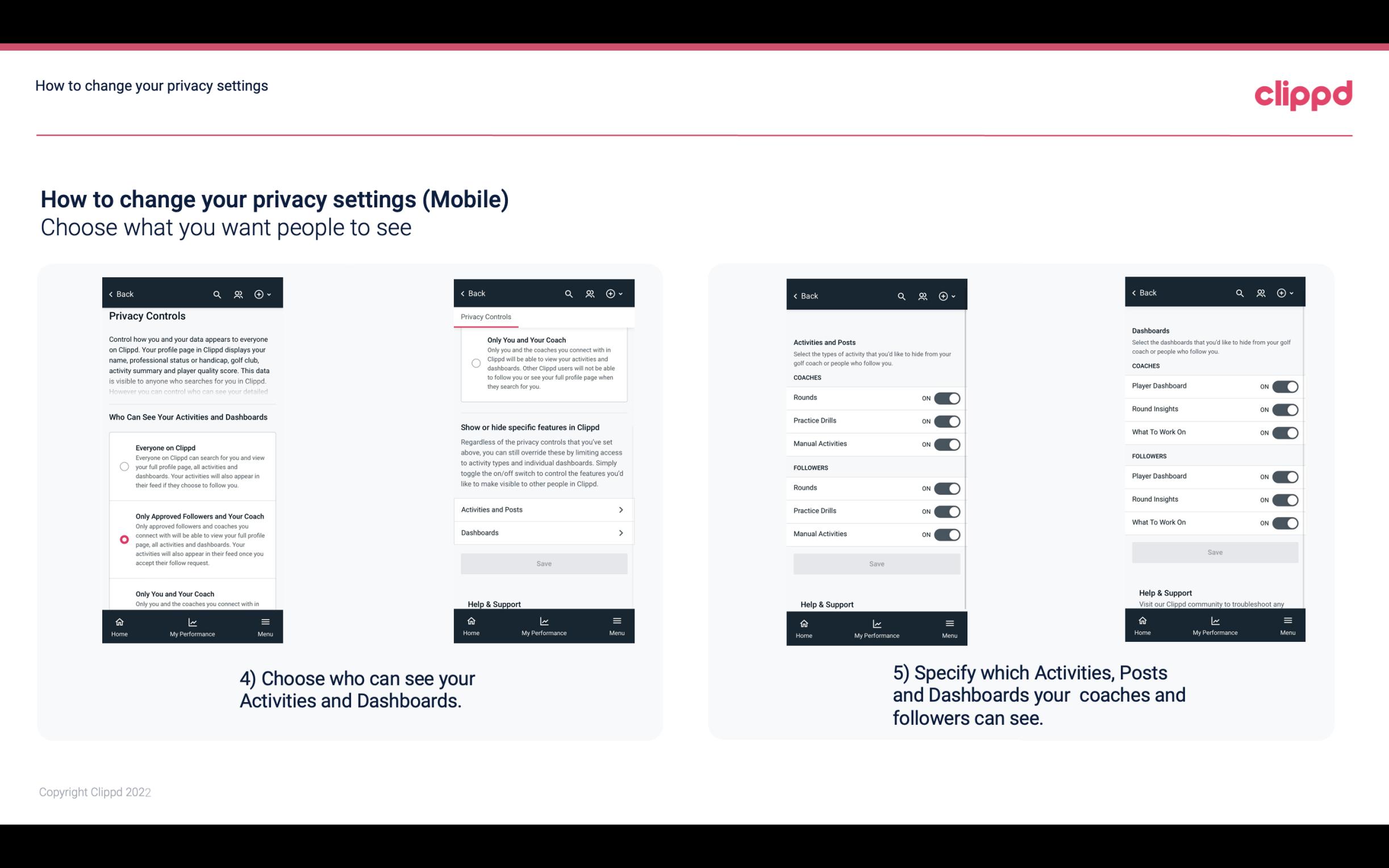Screen dimensions: 1389x868
Task: Click Save button on Dashboards screen
Action: click(1214, 552)
